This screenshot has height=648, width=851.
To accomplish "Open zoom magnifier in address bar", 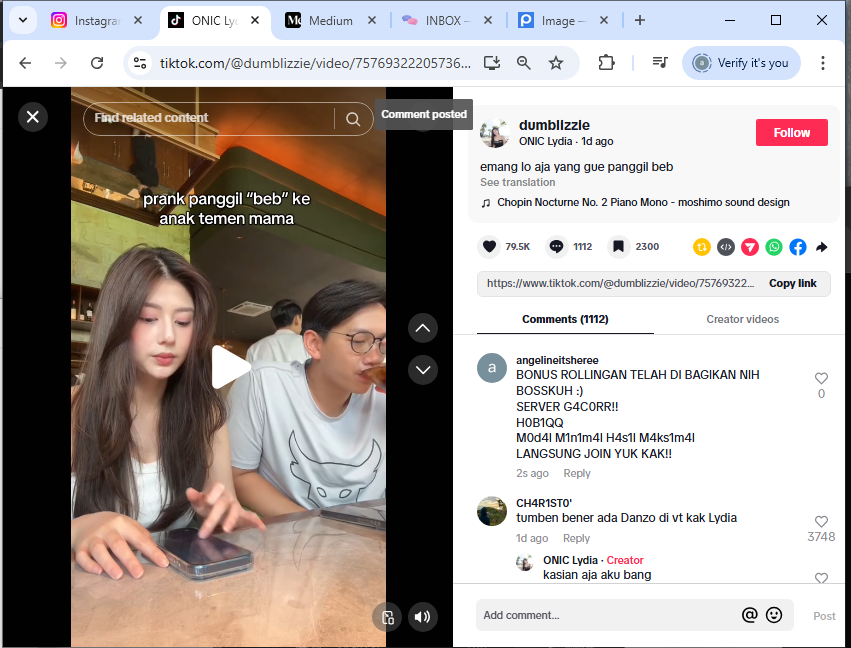I will pyautogui.click(x=524, y=63).
